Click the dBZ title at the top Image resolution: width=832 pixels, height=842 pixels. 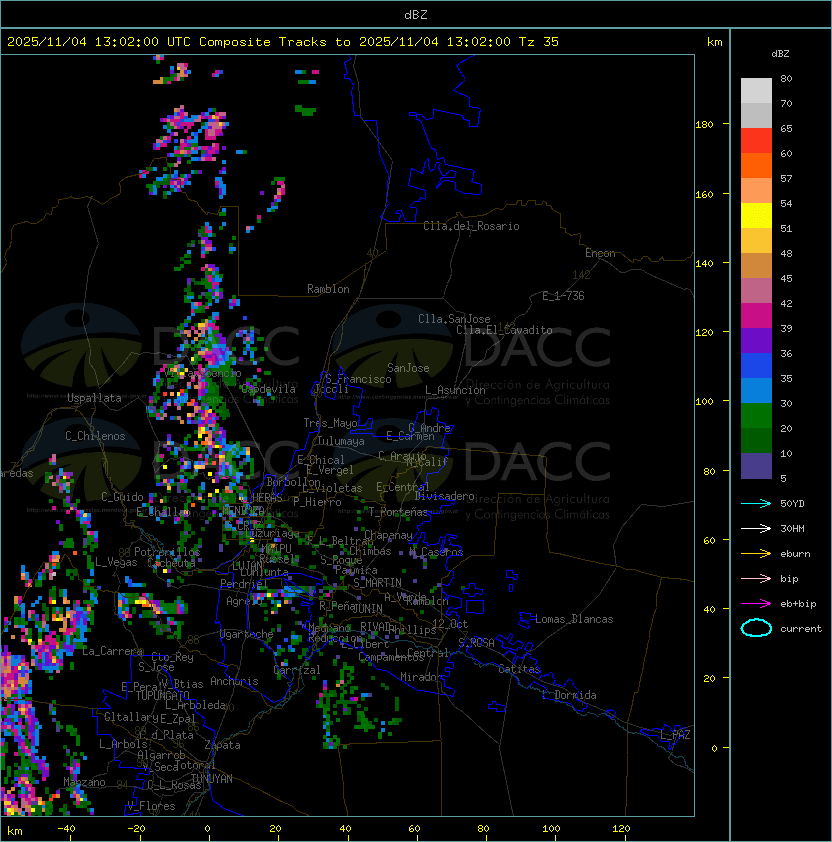pos(416,14)
